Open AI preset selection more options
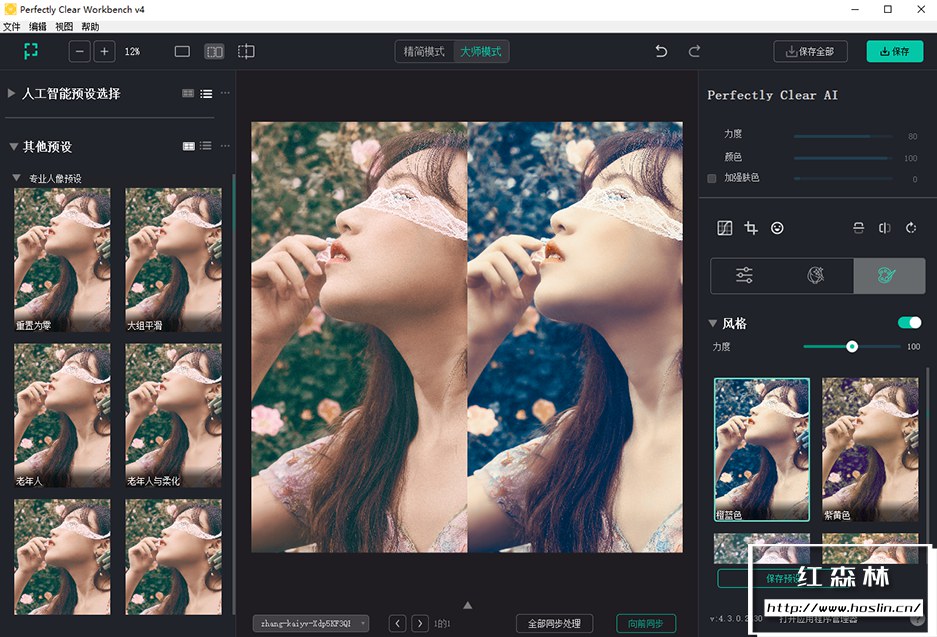The width and height of the screenshot is (937, 637). 225,93
